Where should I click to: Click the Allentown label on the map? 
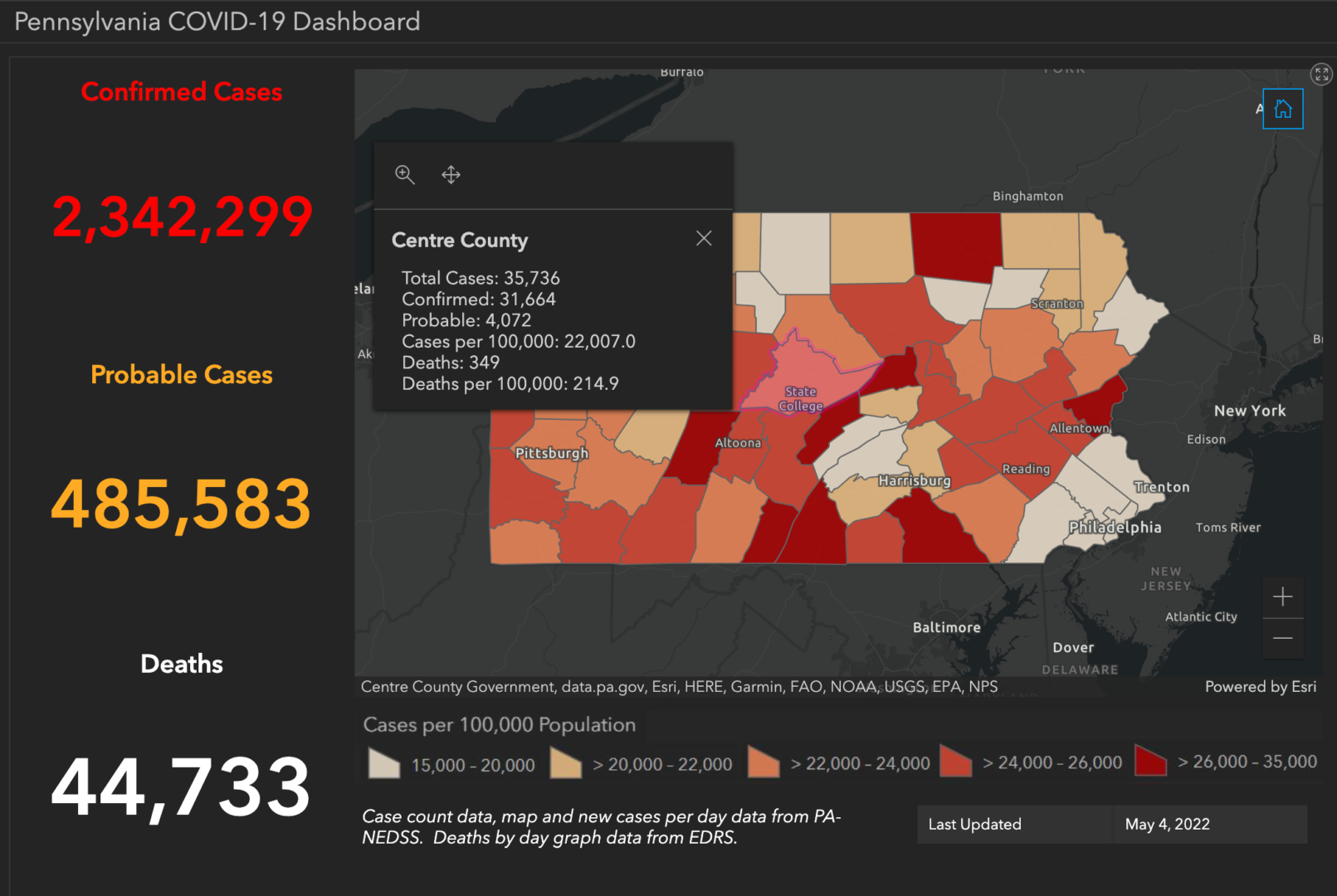[1079, 428]
